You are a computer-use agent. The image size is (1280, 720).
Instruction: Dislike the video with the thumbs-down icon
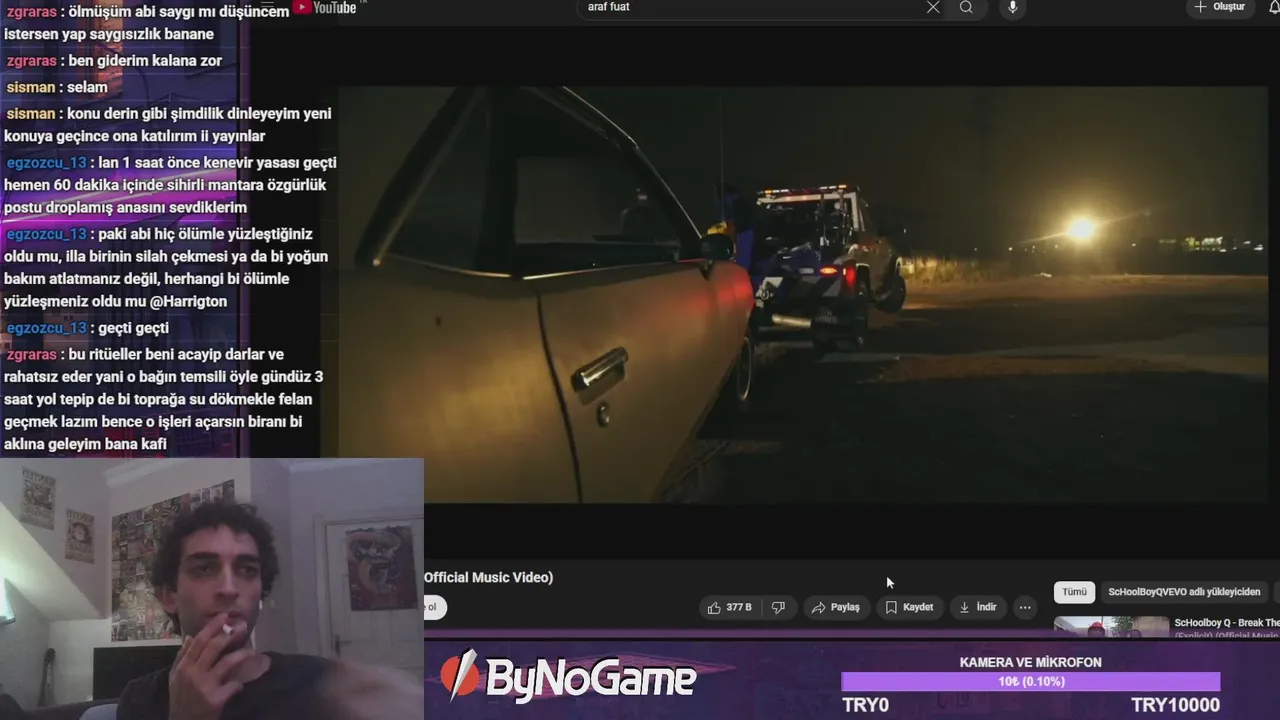778,607
